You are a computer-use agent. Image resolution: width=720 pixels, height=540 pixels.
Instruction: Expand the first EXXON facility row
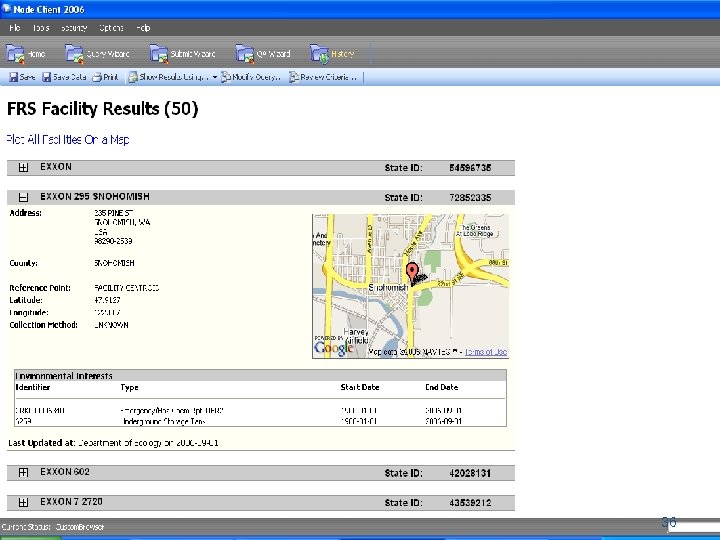click(23, 168)
